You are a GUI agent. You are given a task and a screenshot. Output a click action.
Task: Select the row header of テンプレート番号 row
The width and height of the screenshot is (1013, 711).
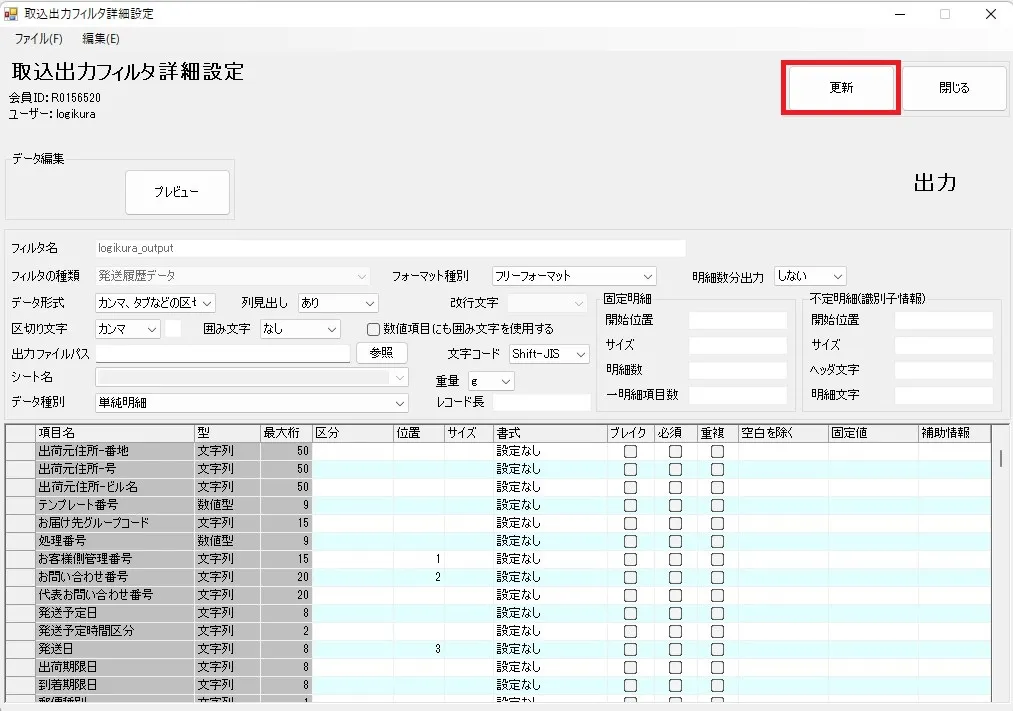click(20, 505)
